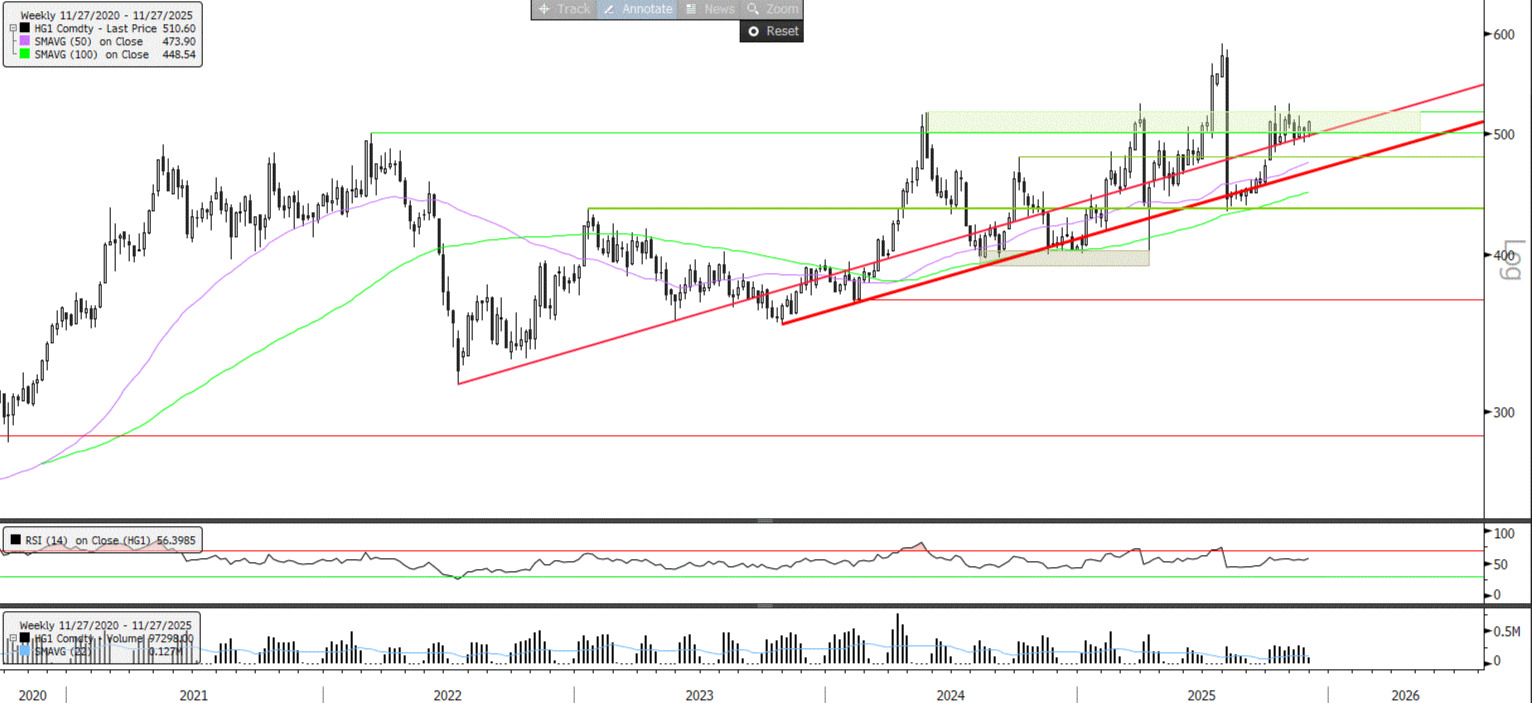Viewport: 1532px width, 703px height.
Task: Click the divider between RSI and volume panels
Action: coord(766,606)
